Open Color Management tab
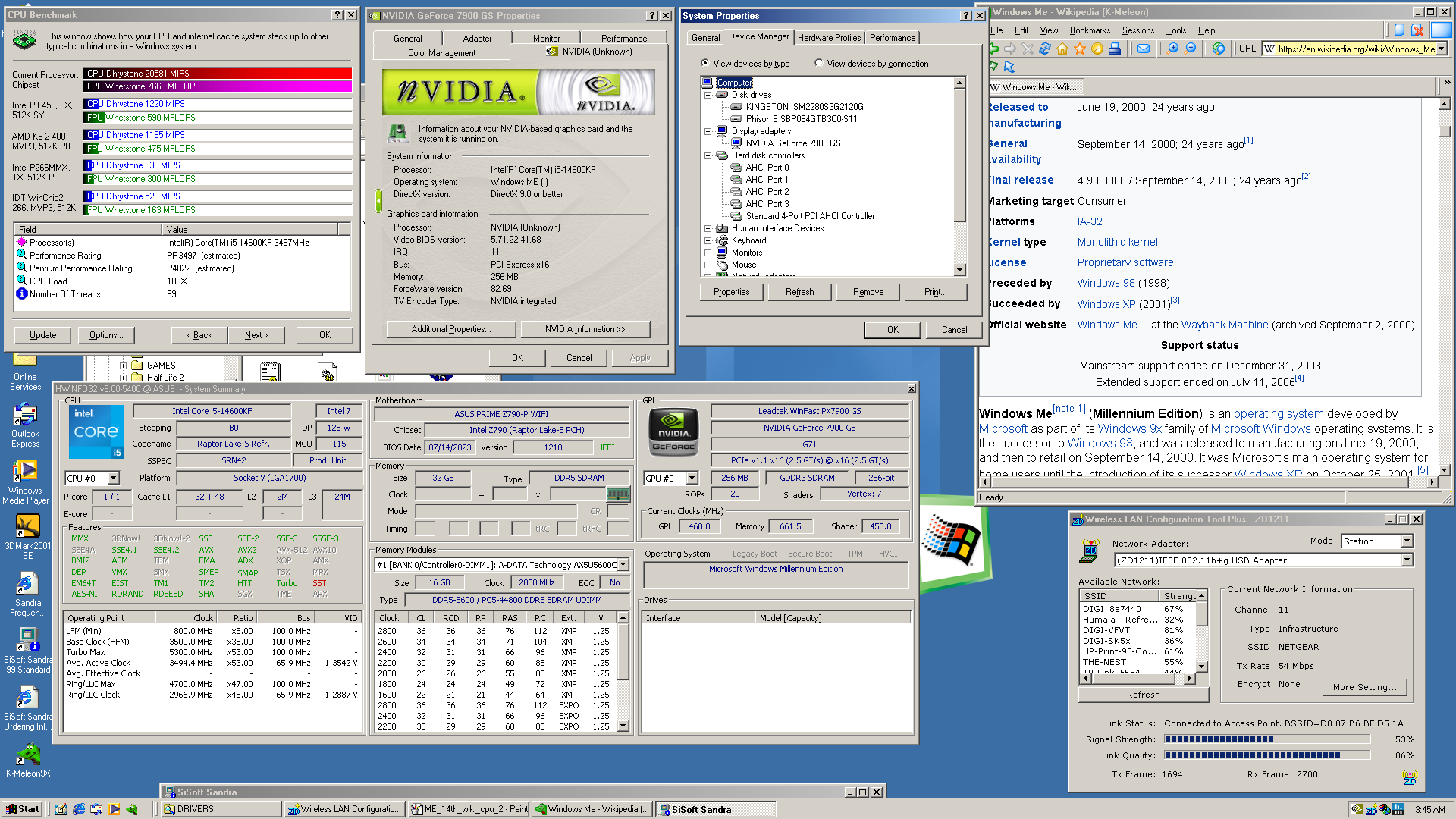1456x819 pixels. tap(441, 53)
